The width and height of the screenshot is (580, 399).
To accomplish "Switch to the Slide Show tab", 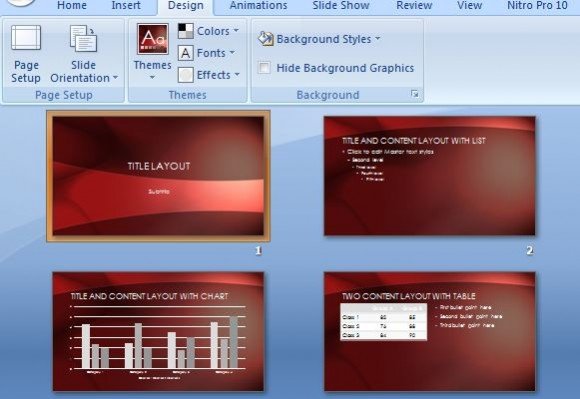I will (341, 6).
